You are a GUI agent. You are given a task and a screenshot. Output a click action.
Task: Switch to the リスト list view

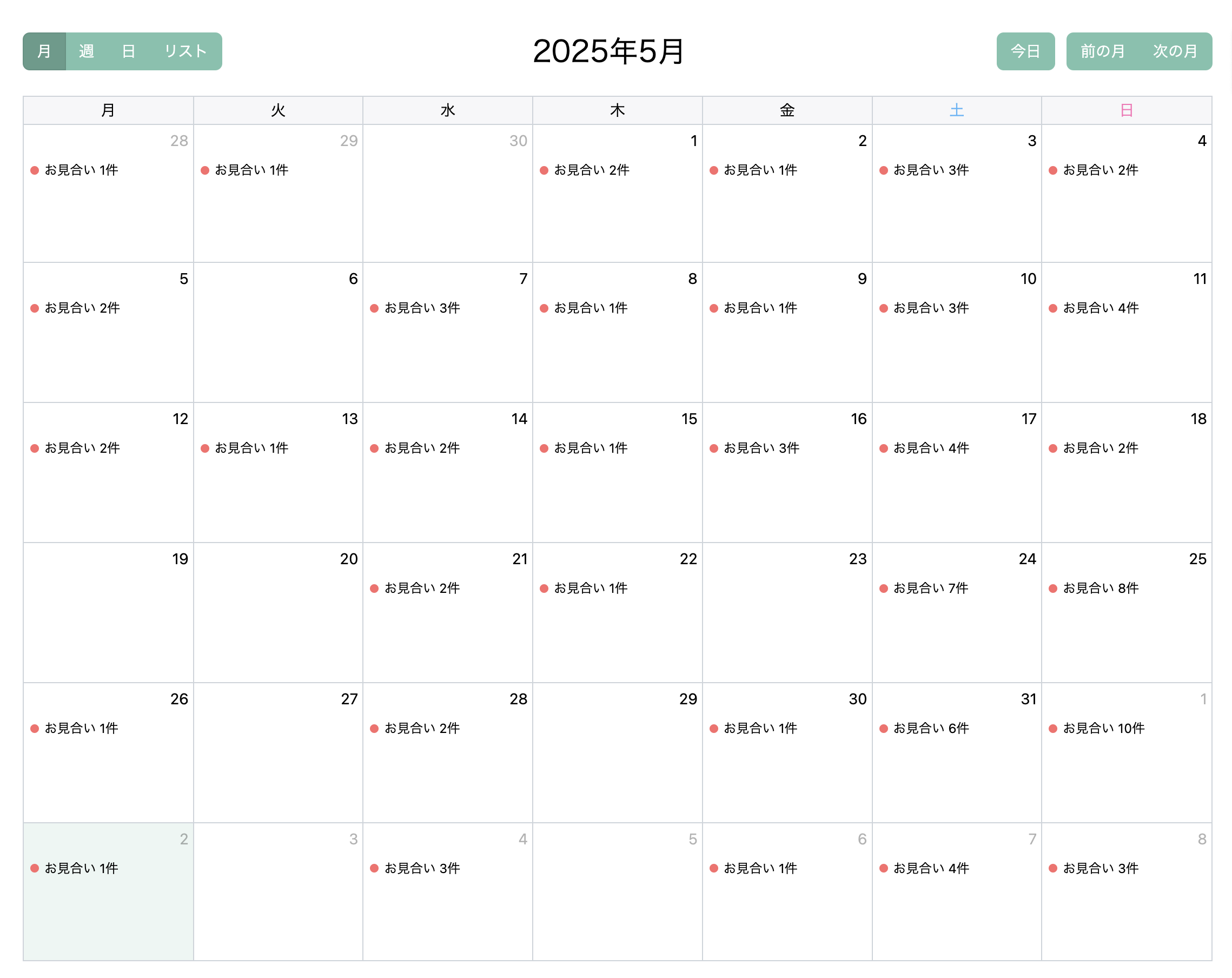pos(186,51)
